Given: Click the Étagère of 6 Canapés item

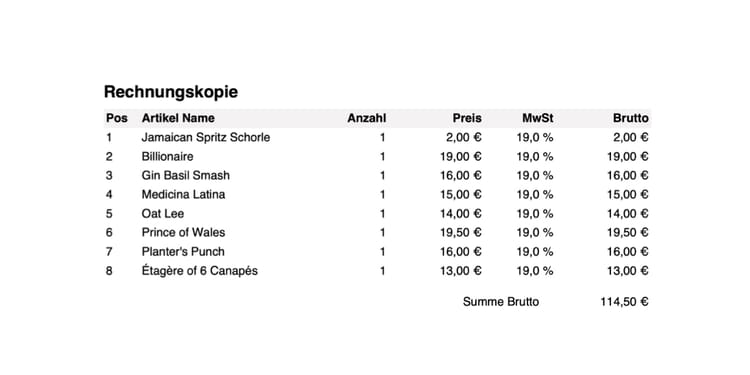Looking at the screenshot, I should tap(199, 271).
